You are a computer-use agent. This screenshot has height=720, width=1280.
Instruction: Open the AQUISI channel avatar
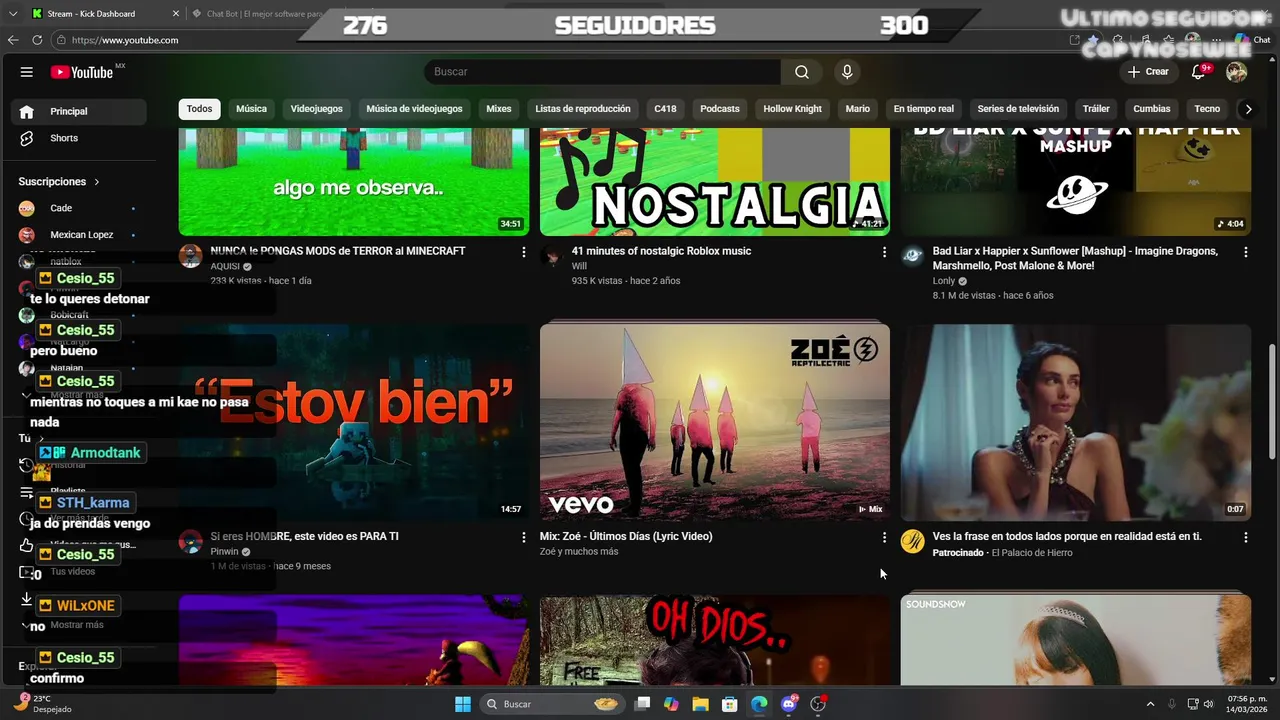pyautogui.click(x=190, y=256)
